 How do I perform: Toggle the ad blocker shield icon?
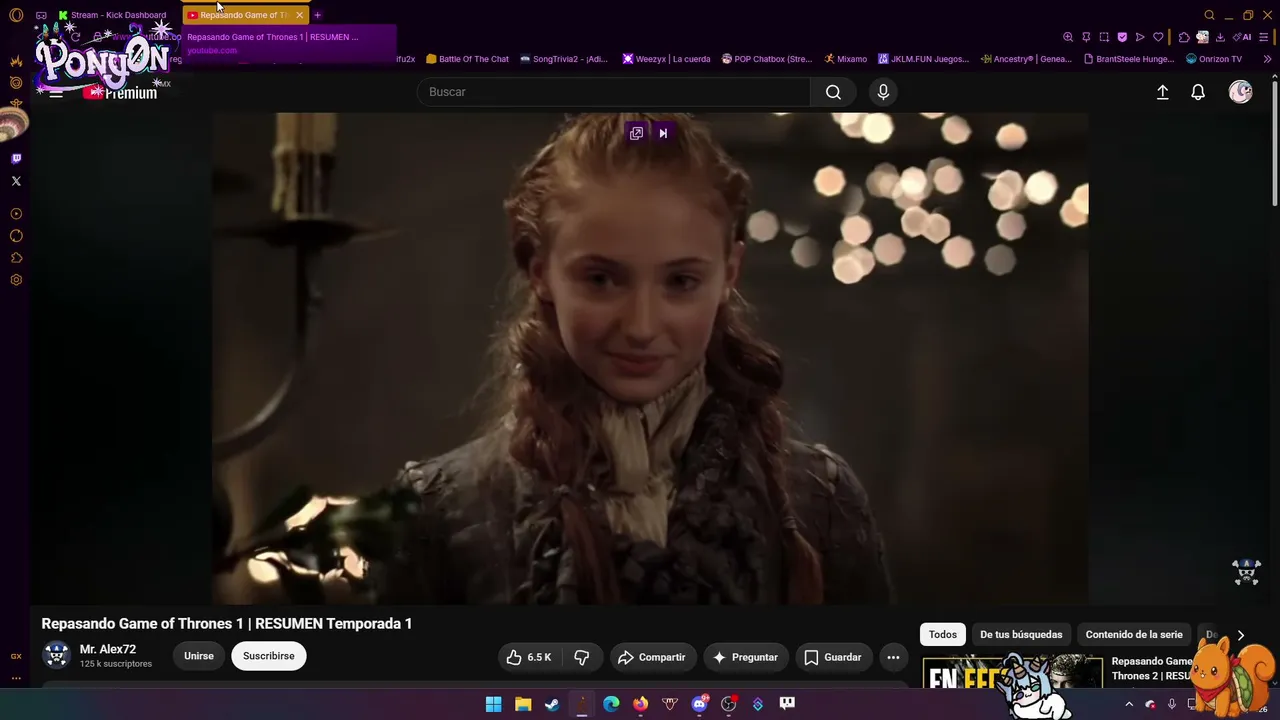pyautogui.click(x=1122, y=37)
